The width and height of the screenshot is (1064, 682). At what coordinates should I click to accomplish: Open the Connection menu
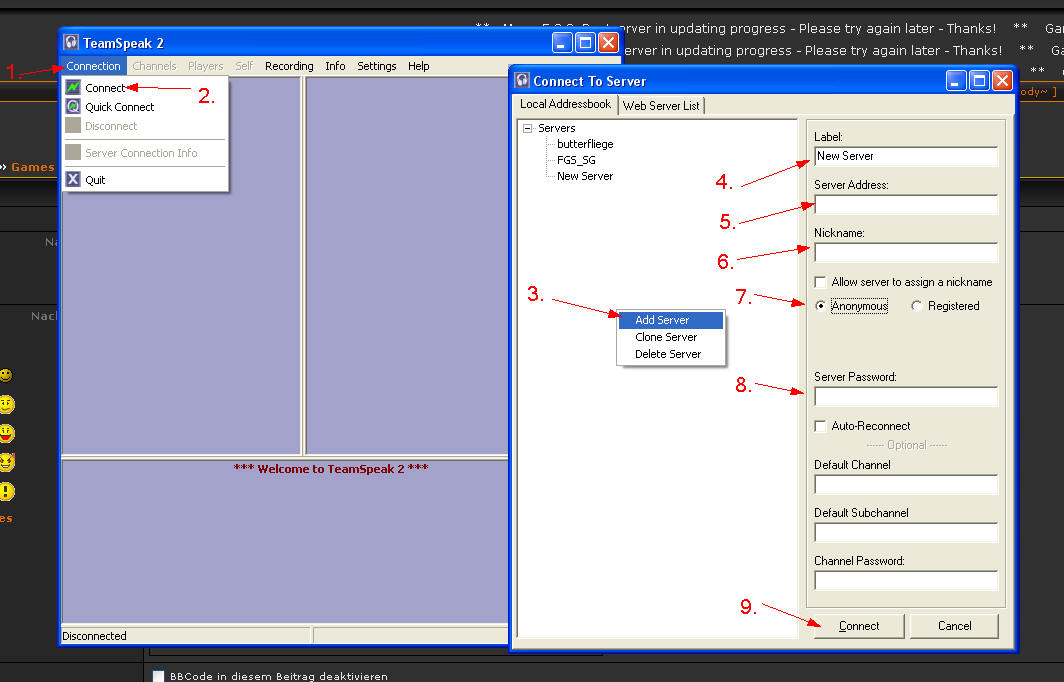pyautogui.click(x=93, y=66)
